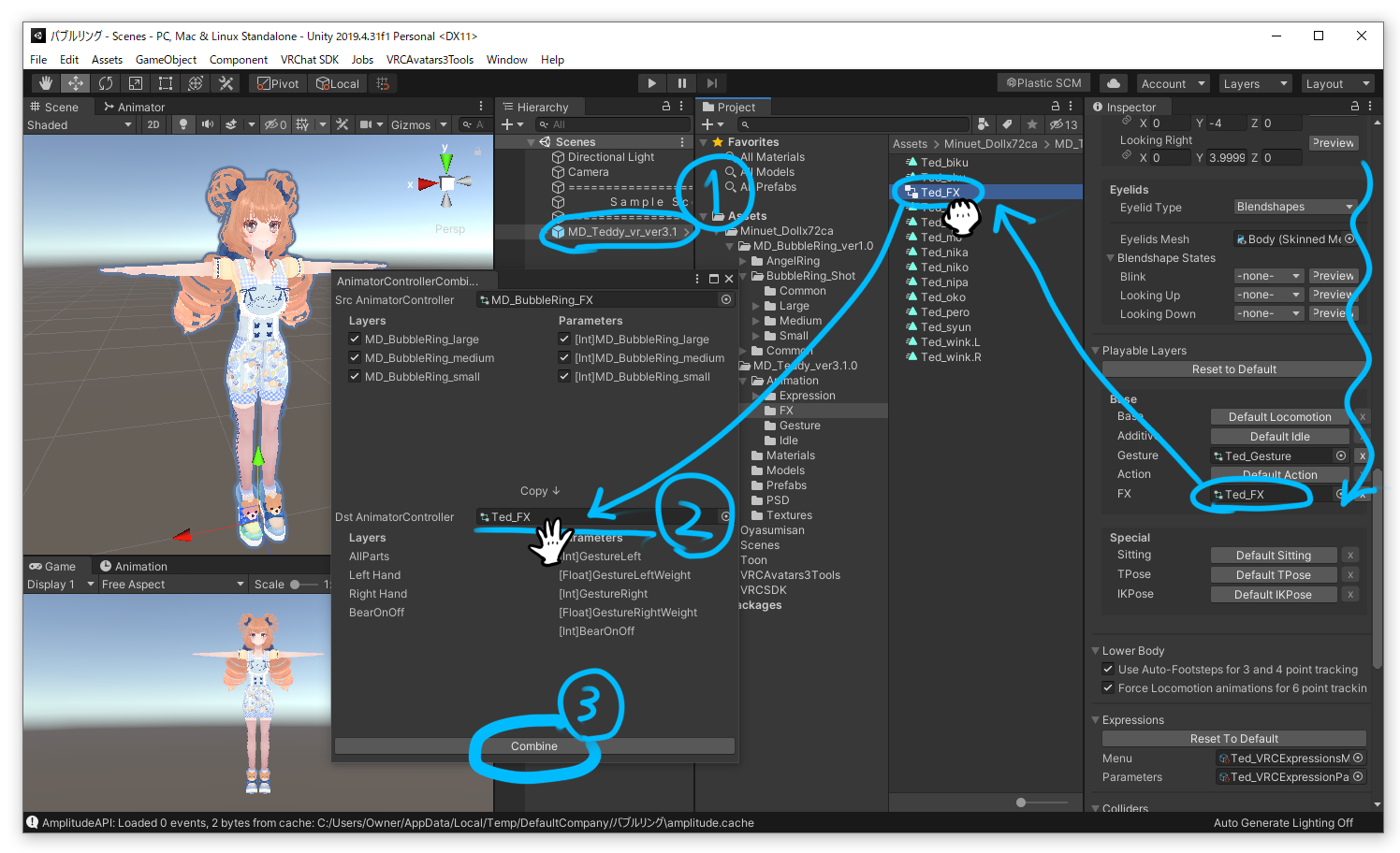The image size is (1400, 853).
Task: Expand BubbleRing_Shot Large folder
Action: (756, 306)
